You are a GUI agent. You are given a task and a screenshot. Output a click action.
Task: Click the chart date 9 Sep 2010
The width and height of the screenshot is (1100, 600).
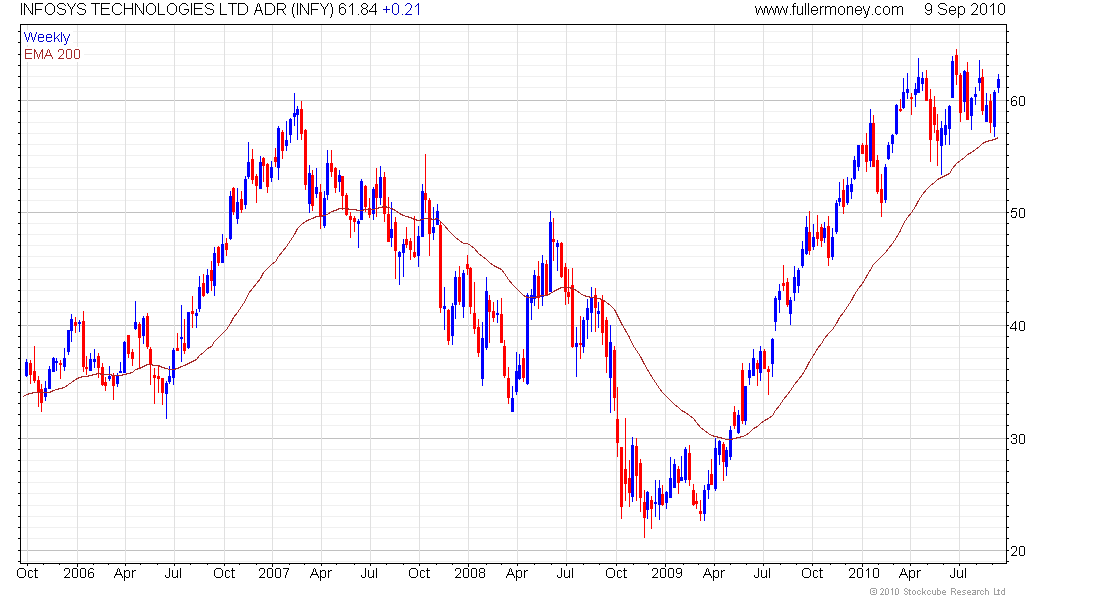965,10
